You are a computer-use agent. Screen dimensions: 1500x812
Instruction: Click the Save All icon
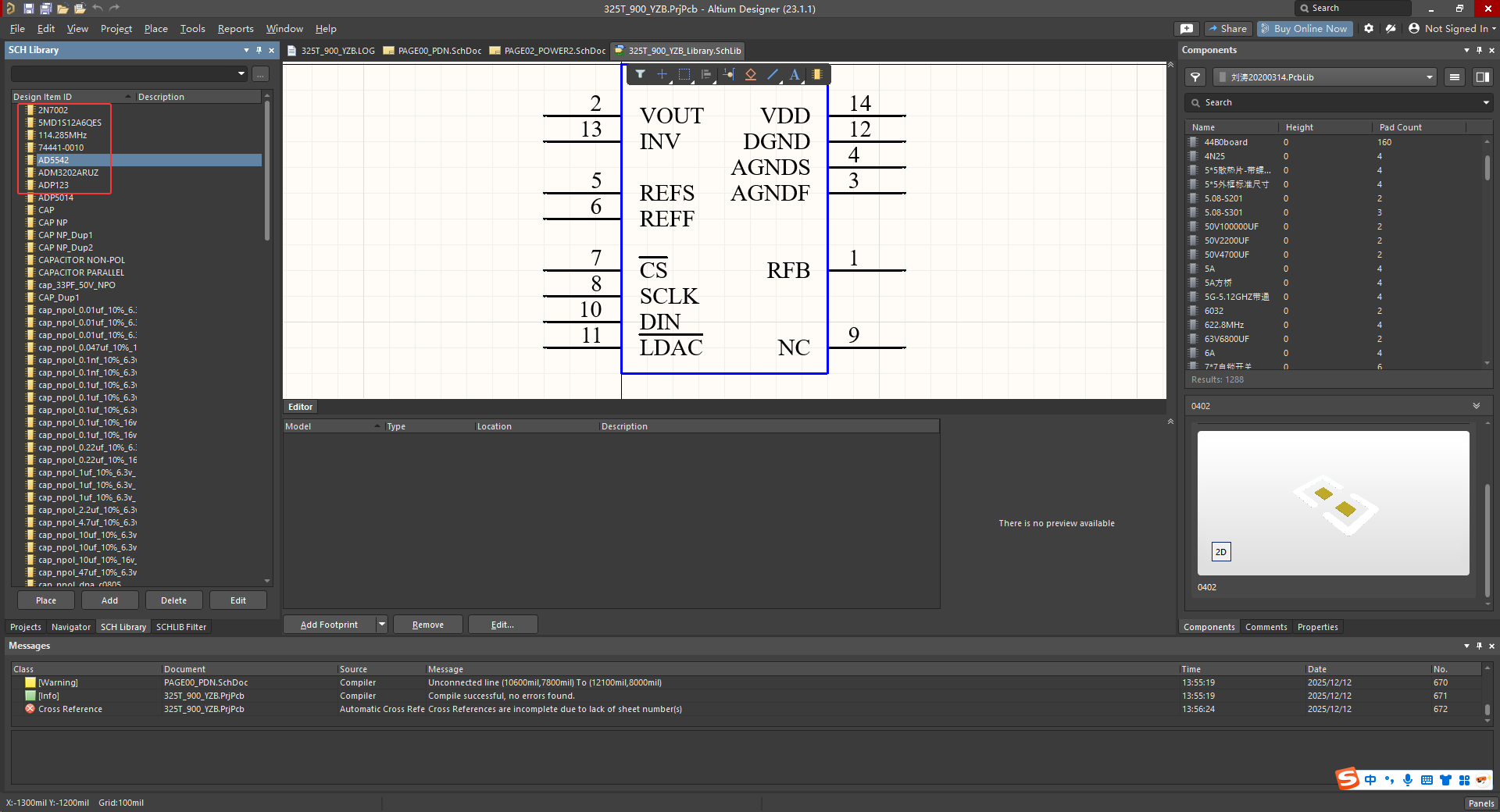pyautogui.click(x=46, y=8)
